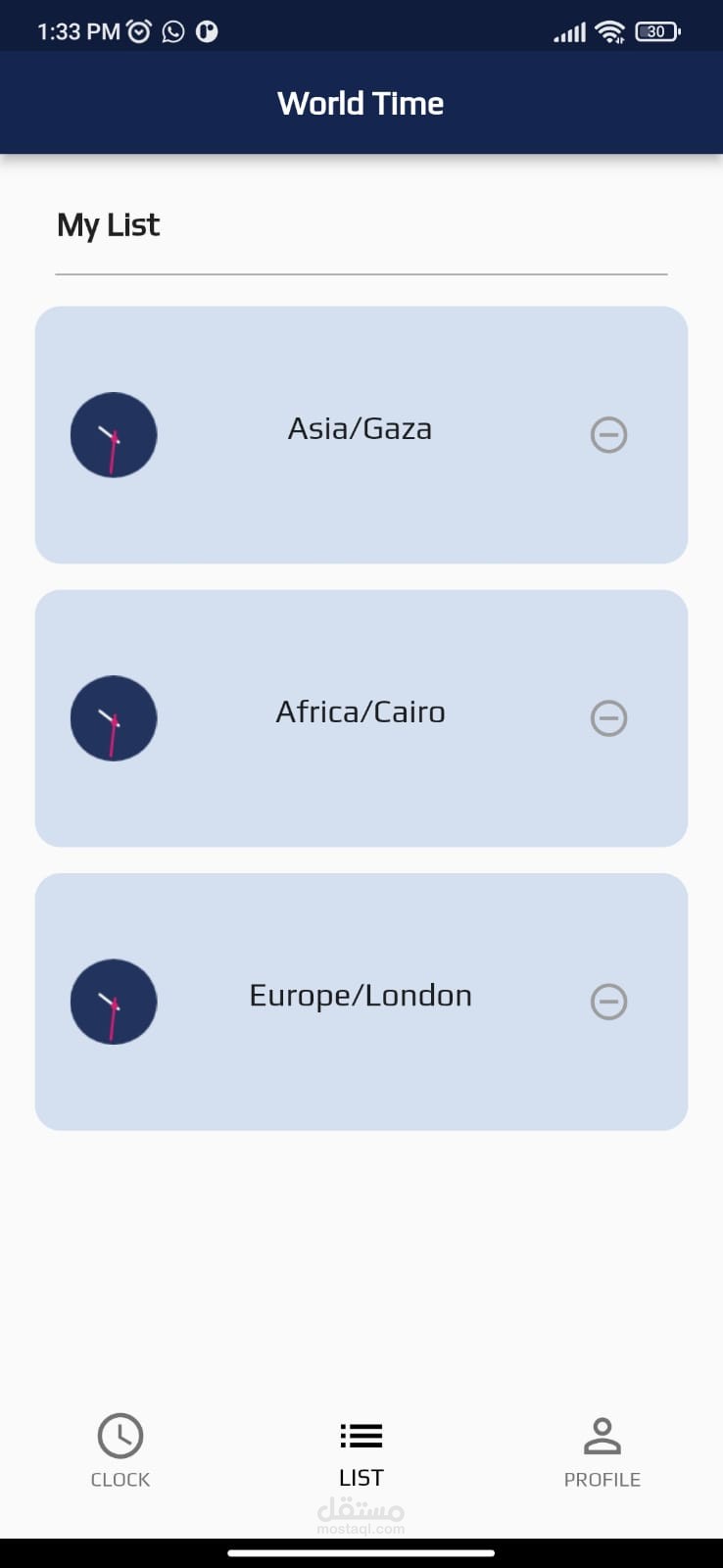Tap the Asia/Gaza clock face icon
This screenshot has width=723, height=1568.
pos(114,435)
